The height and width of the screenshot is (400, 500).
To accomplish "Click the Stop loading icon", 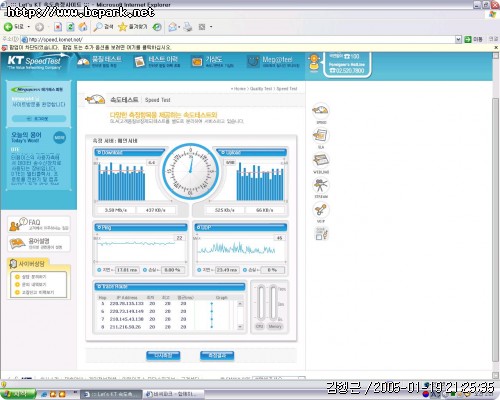I will coord(58,27).
